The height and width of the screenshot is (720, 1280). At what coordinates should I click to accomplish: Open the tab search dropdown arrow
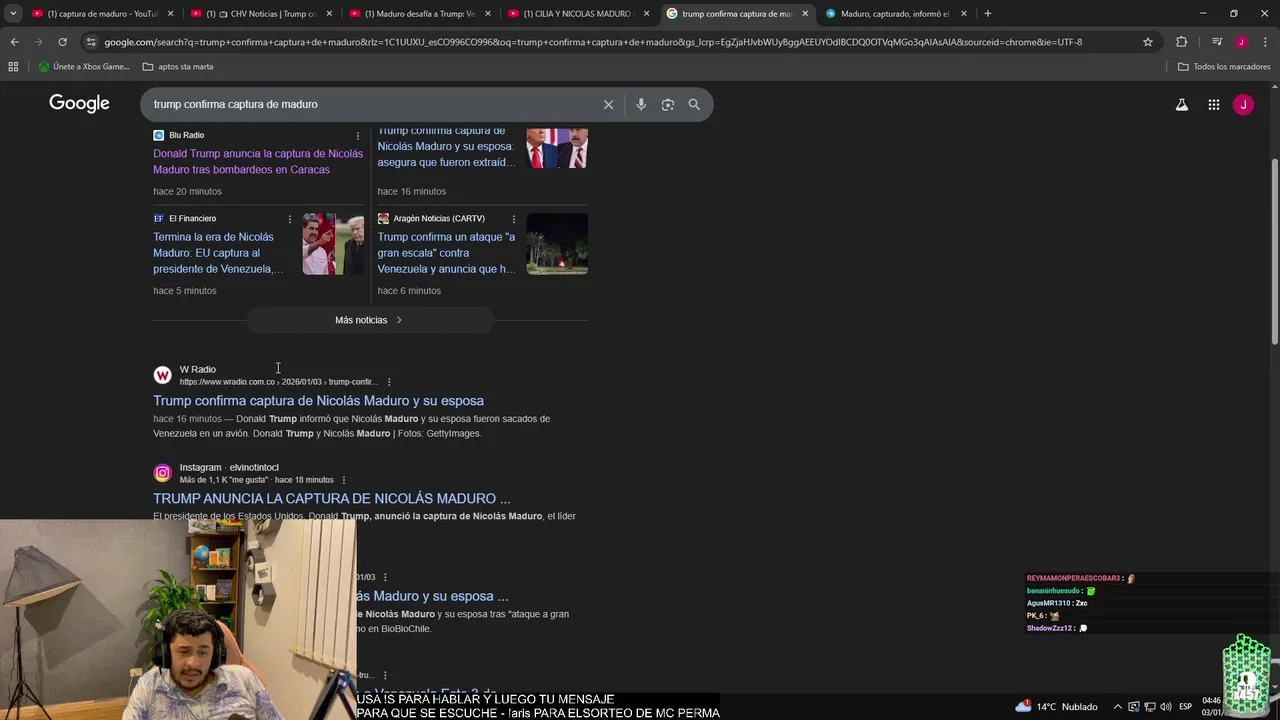point(13,13)
